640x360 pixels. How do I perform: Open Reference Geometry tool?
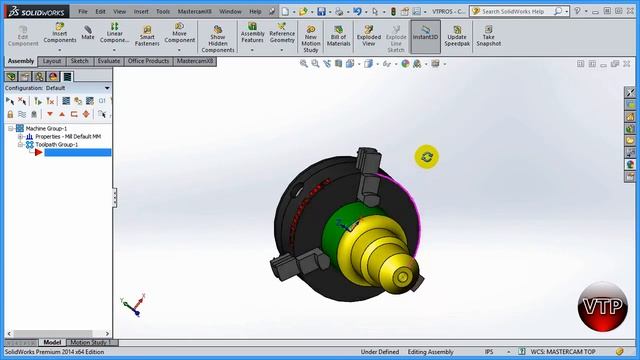point(282,33)
